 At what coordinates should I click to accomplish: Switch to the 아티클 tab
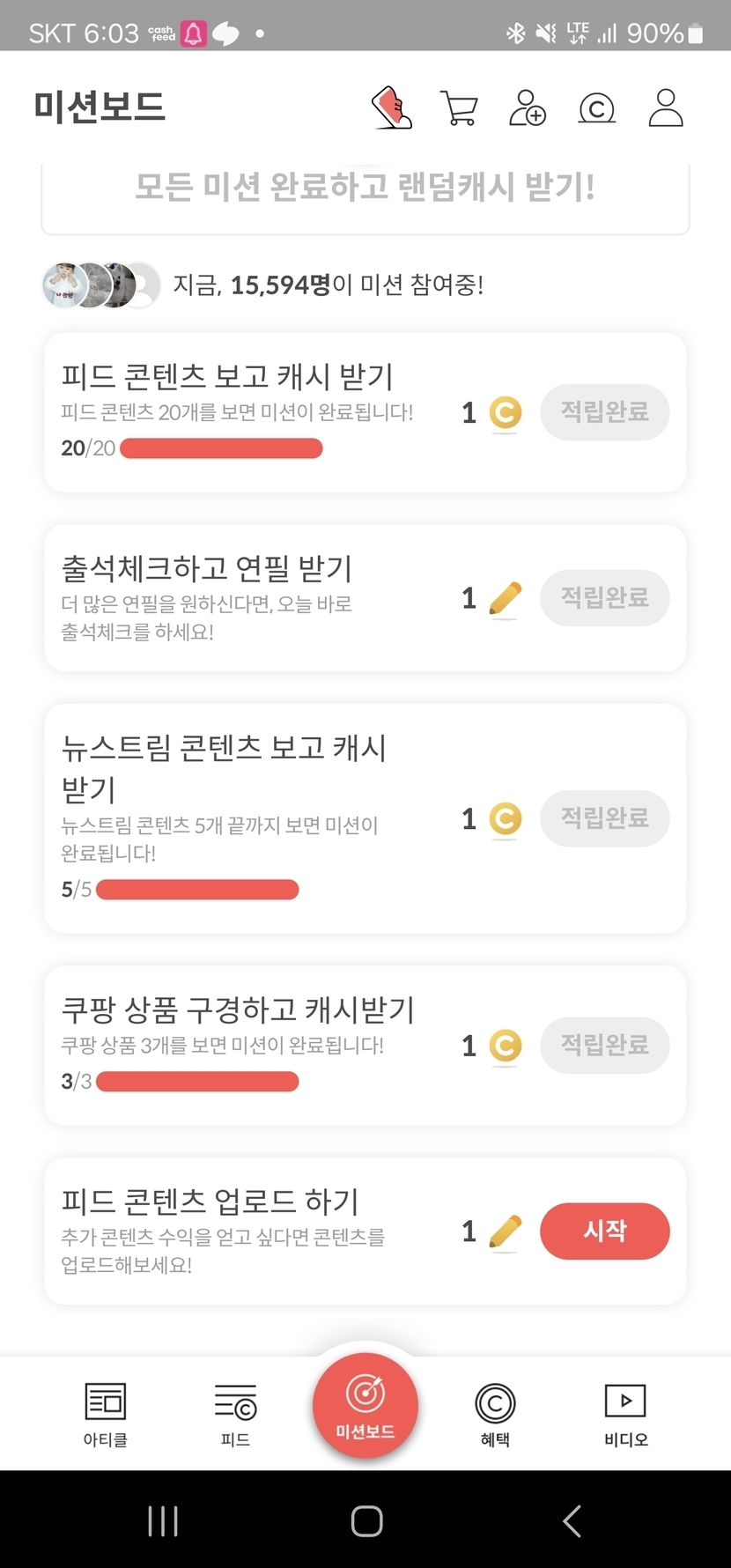(106, 1413)
